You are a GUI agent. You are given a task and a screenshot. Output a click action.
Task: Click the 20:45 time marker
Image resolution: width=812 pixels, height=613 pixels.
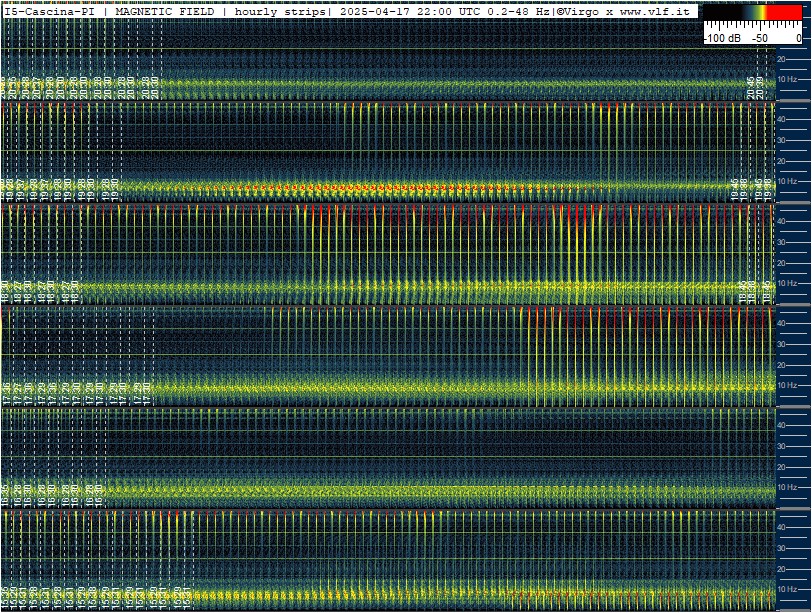coord(751,87)
